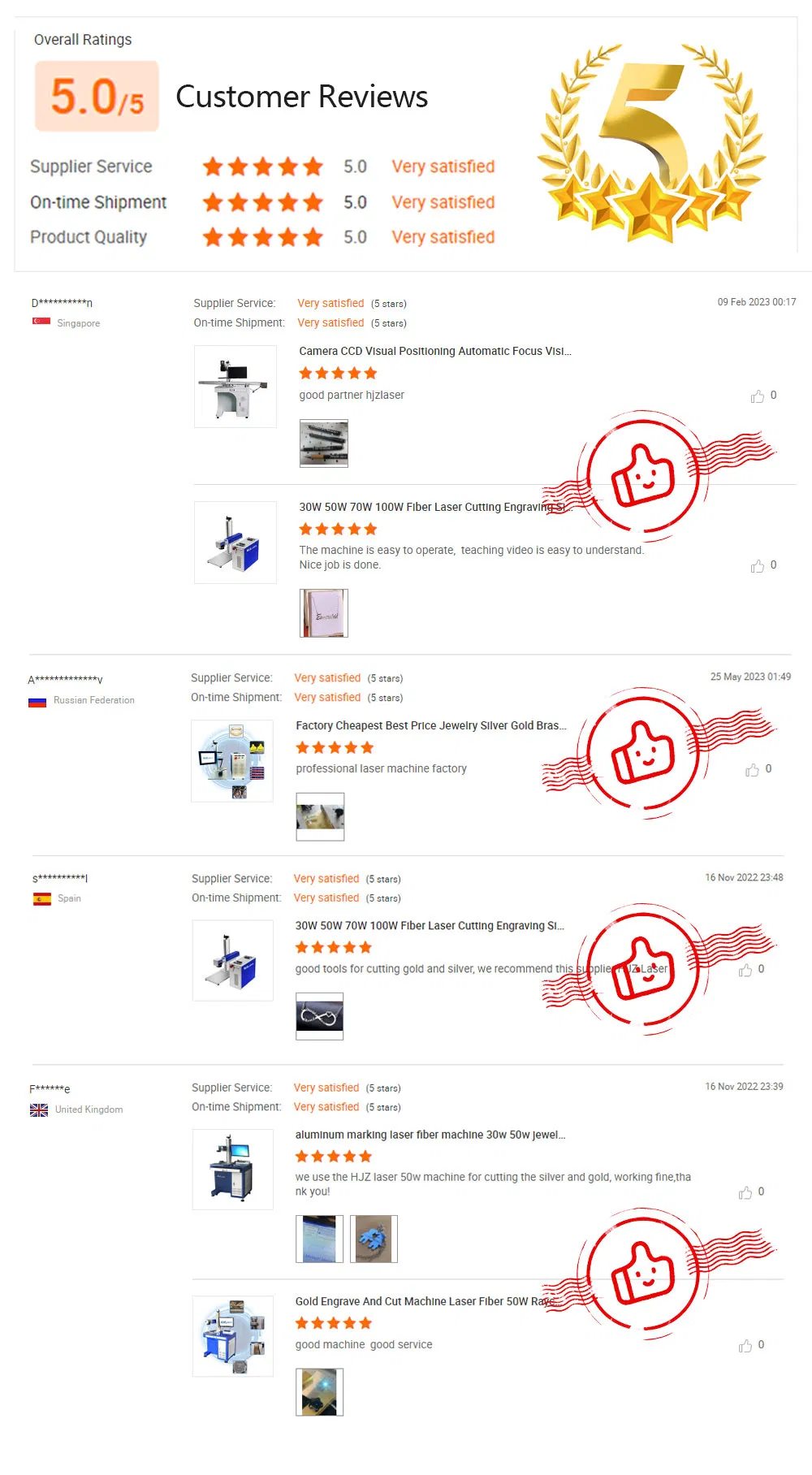Click Russian Federation reviewer's product thumbnail

pos(232,761)
